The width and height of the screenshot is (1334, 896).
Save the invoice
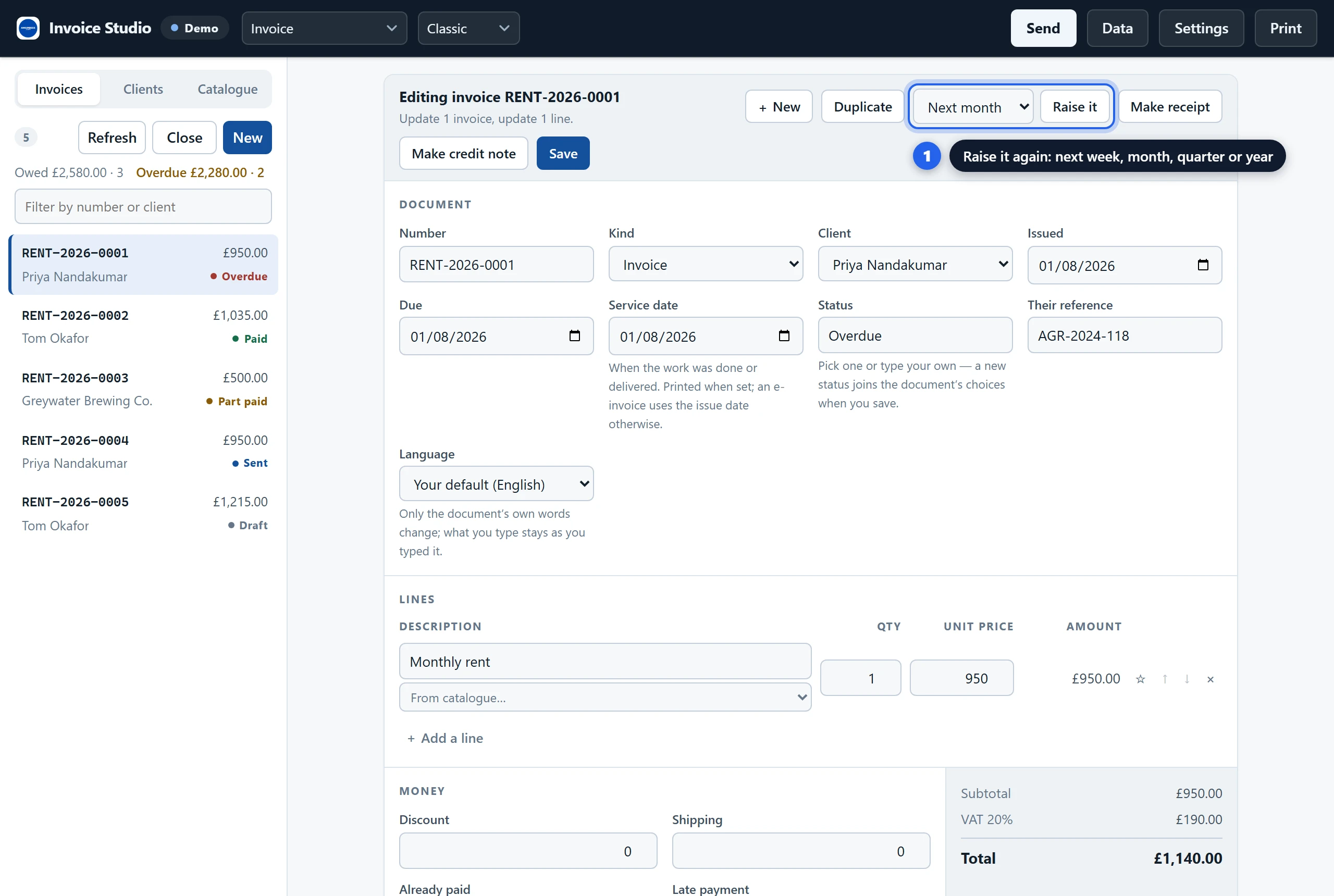[x=563, y=153]
